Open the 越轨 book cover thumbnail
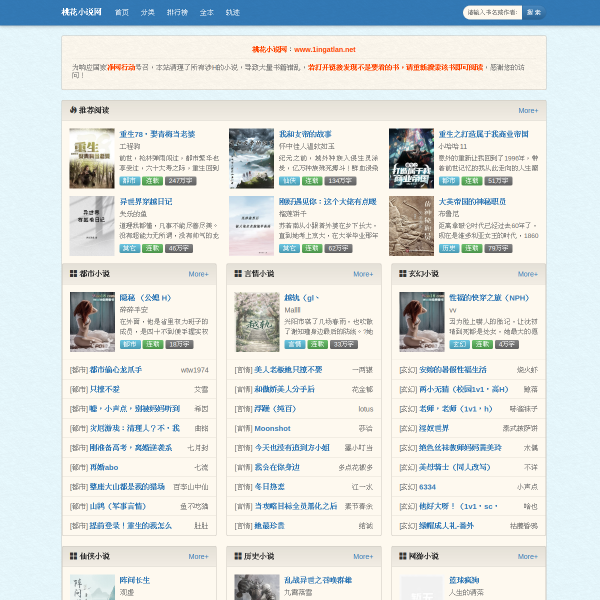 coord(257,322)
